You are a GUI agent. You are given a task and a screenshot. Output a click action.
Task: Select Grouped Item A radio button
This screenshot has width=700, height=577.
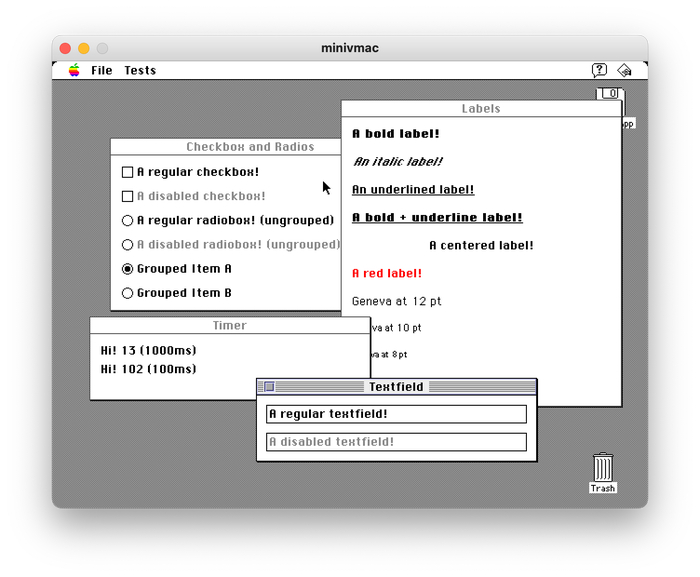coord(127,269)
